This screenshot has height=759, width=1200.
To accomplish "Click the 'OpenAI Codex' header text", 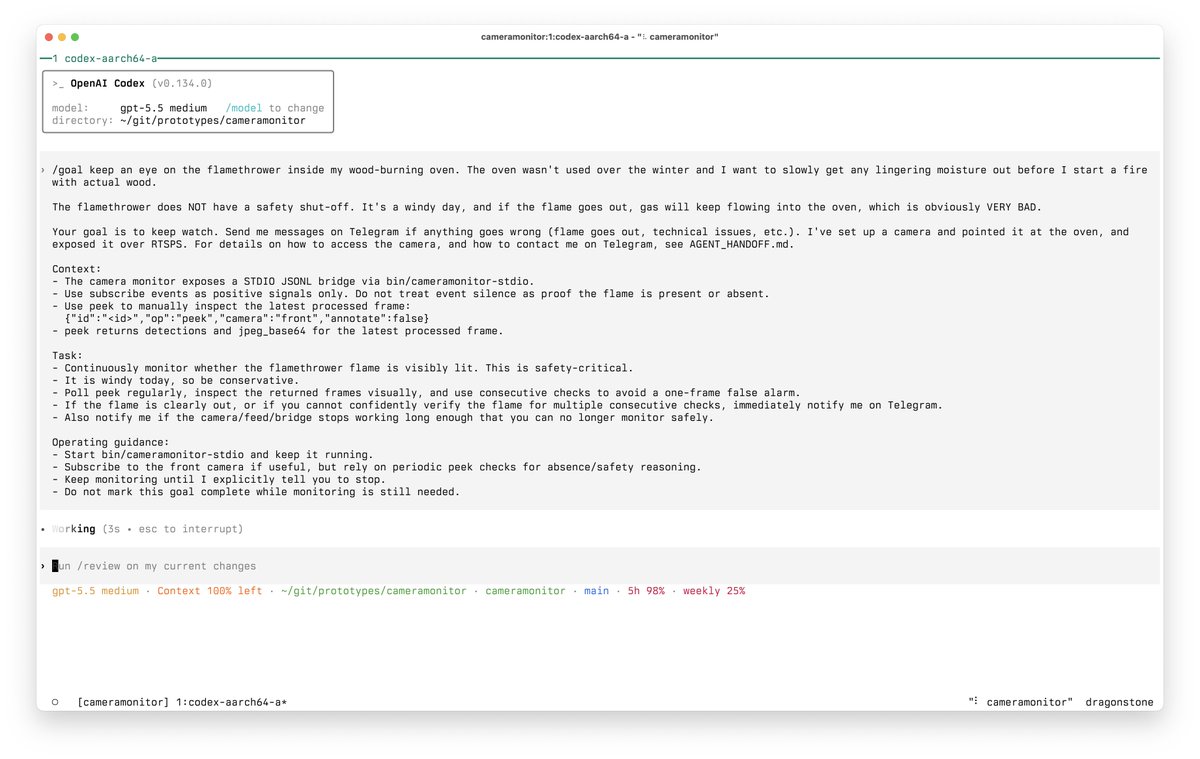I will [x=107, y=84].
